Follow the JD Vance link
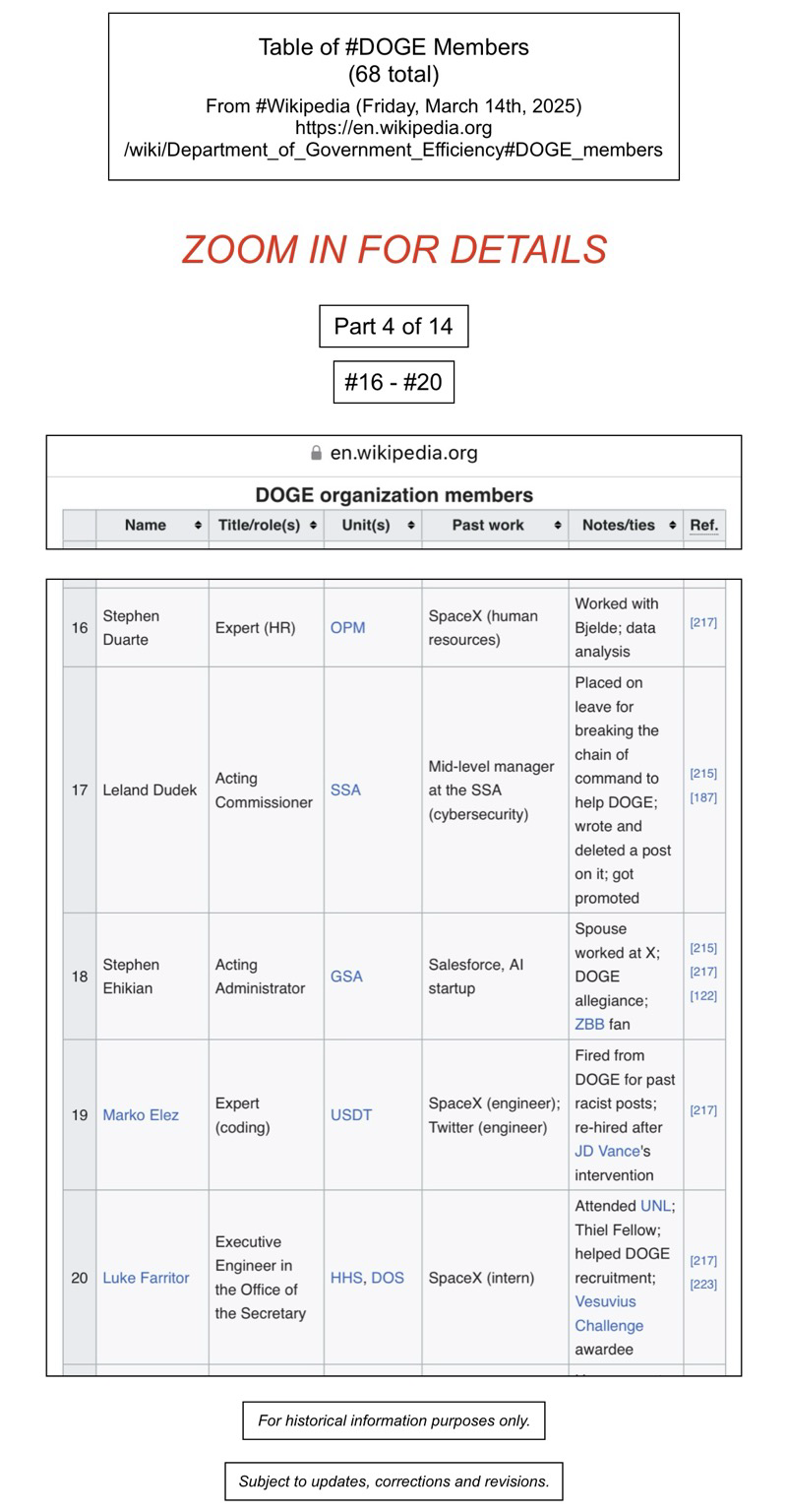 [x=608, y=1151]
